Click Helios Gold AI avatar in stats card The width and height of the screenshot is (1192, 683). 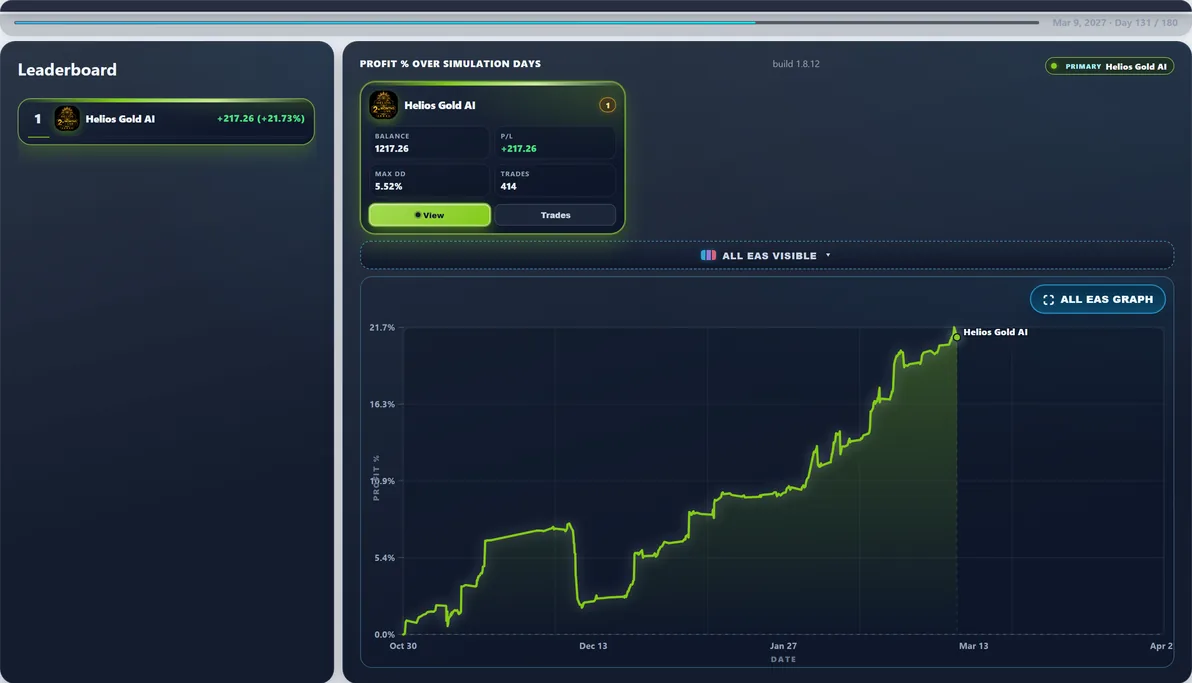[383, 105]
